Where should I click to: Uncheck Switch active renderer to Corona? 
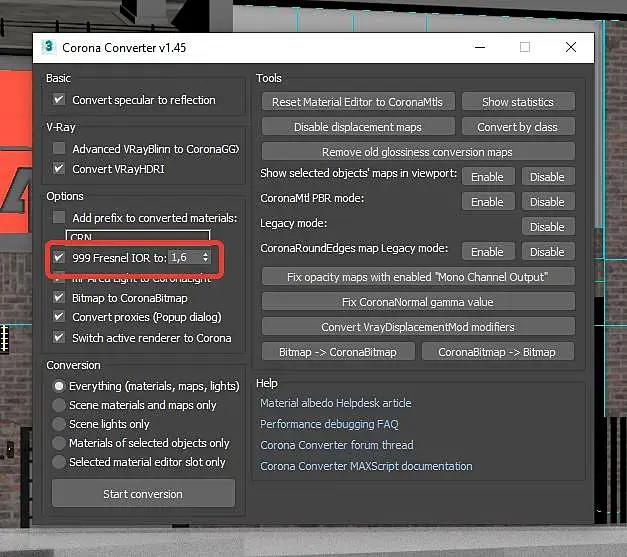coord(59,337)
